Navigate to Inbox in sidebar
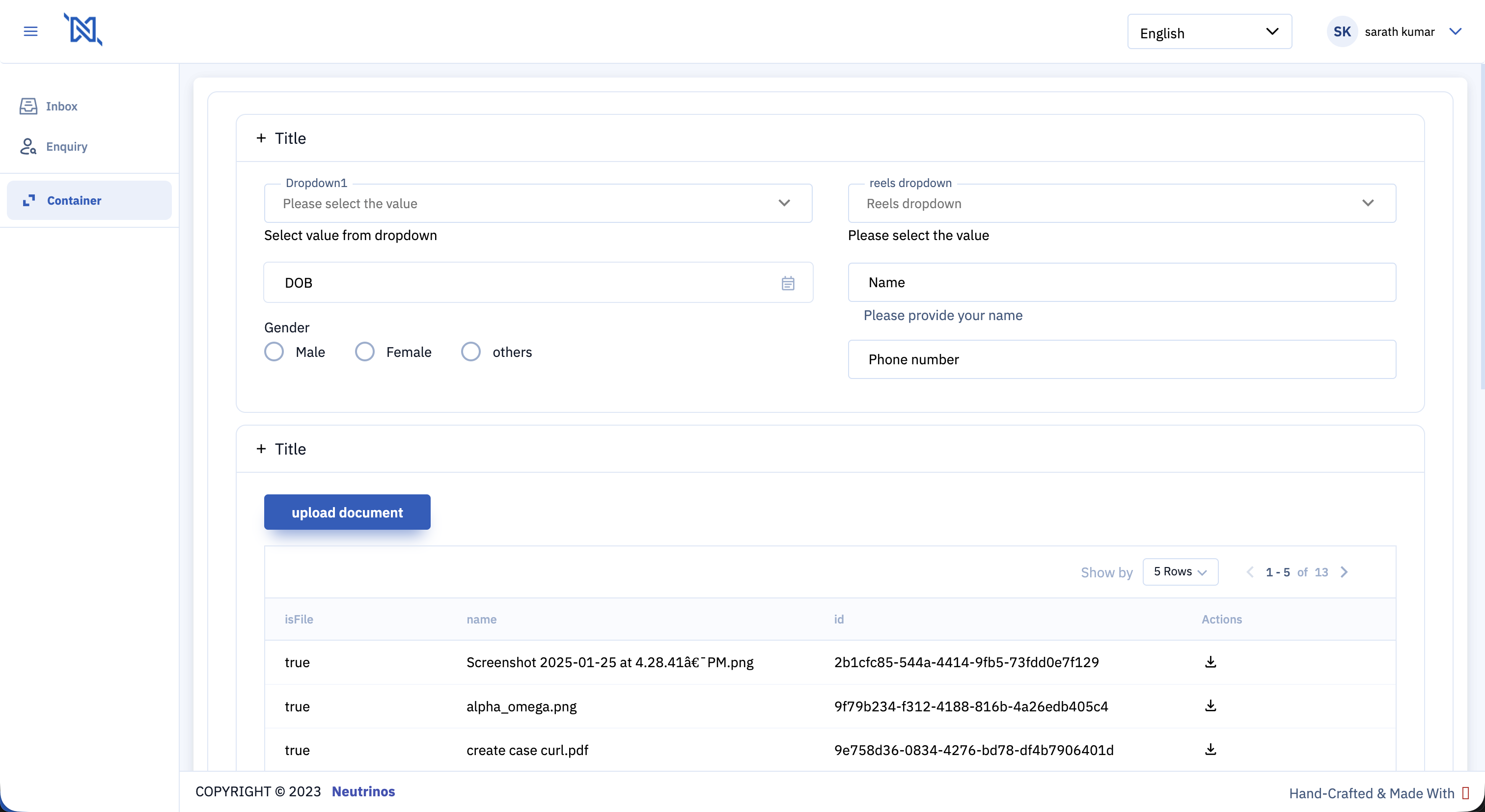 click(62, 106)
